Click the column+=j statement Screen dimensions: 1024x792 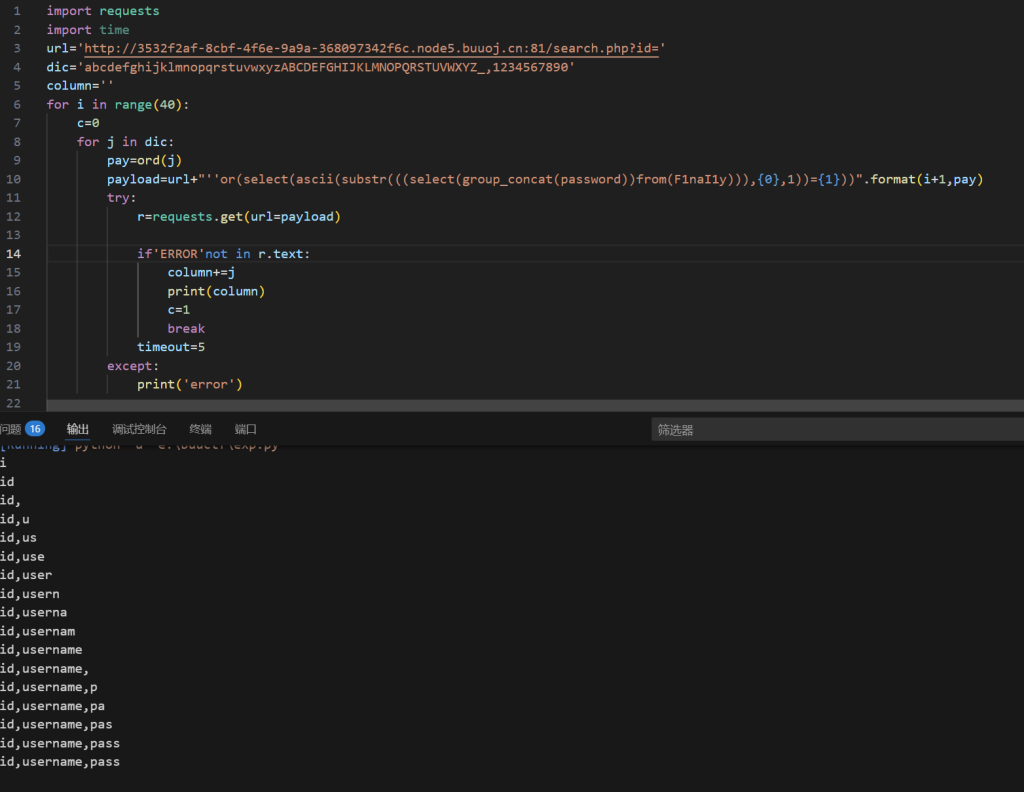coord(201,272)
